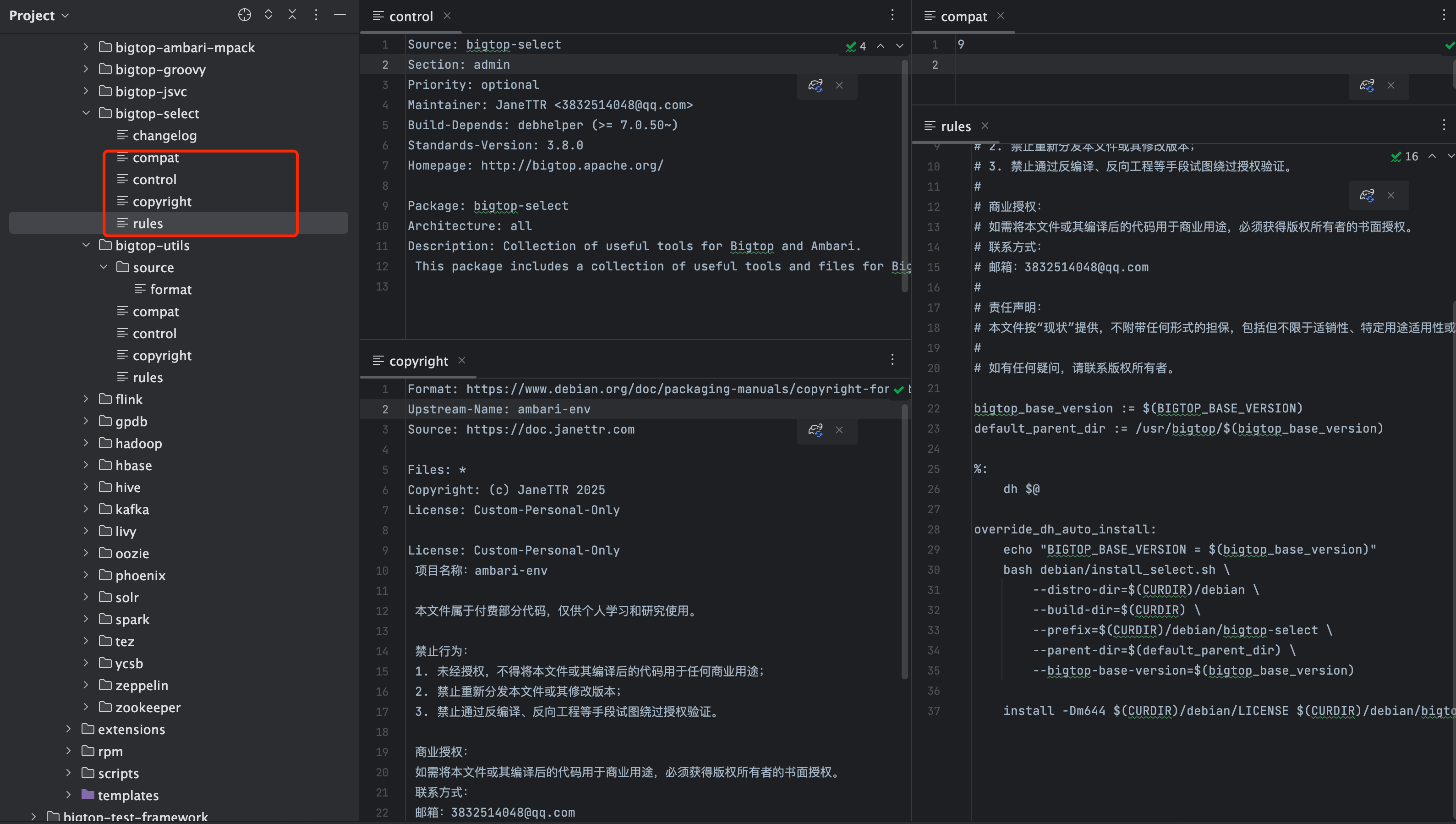
Task: Hide the Project tool window
Action: [340, 15]
